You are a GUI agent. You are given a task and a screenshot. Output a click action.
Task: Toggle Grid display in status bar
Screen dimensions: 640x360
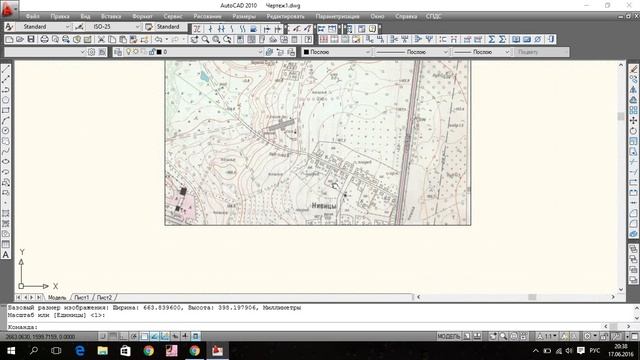point(113,336)
